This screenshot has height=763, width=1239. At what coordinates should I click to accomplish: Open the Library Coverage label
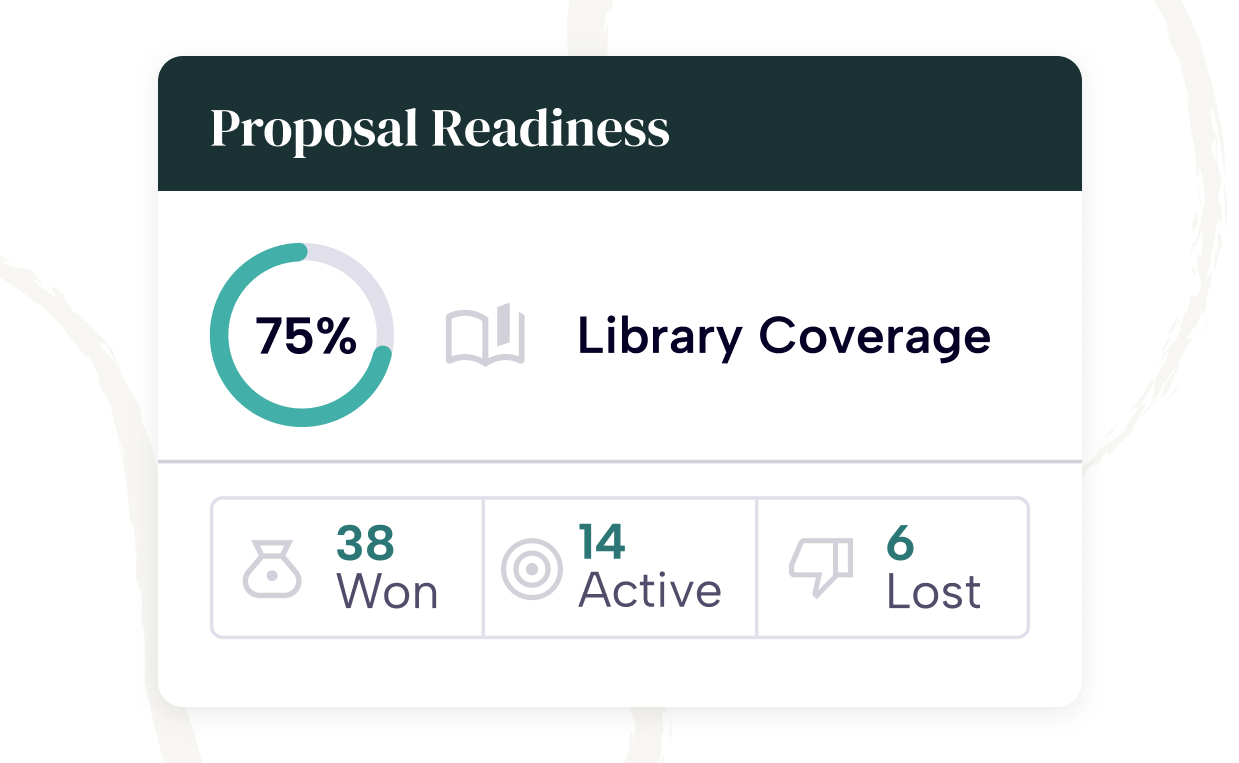[x=784, y=336]
